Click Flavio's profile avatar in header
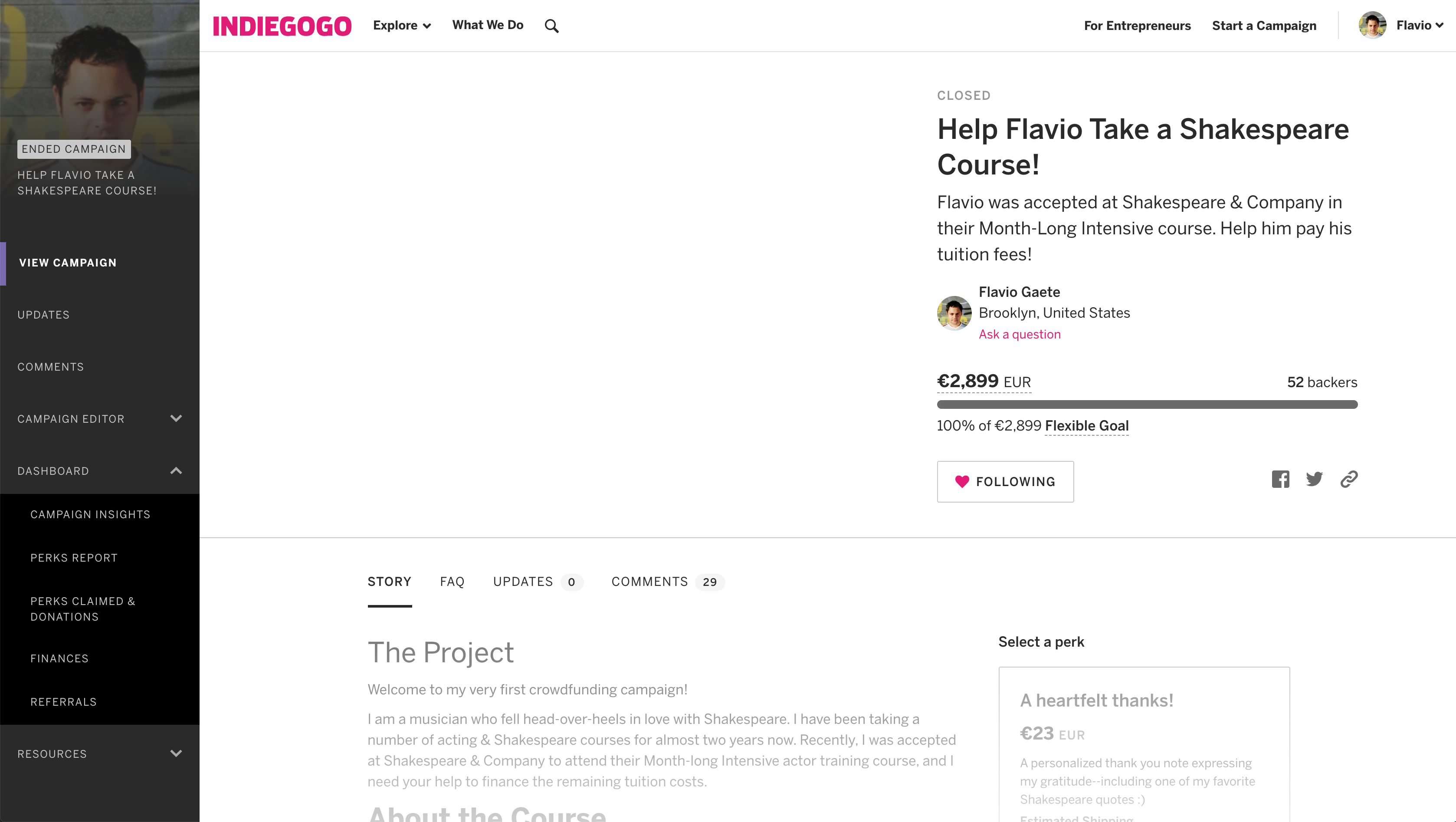 [1372, 26]
